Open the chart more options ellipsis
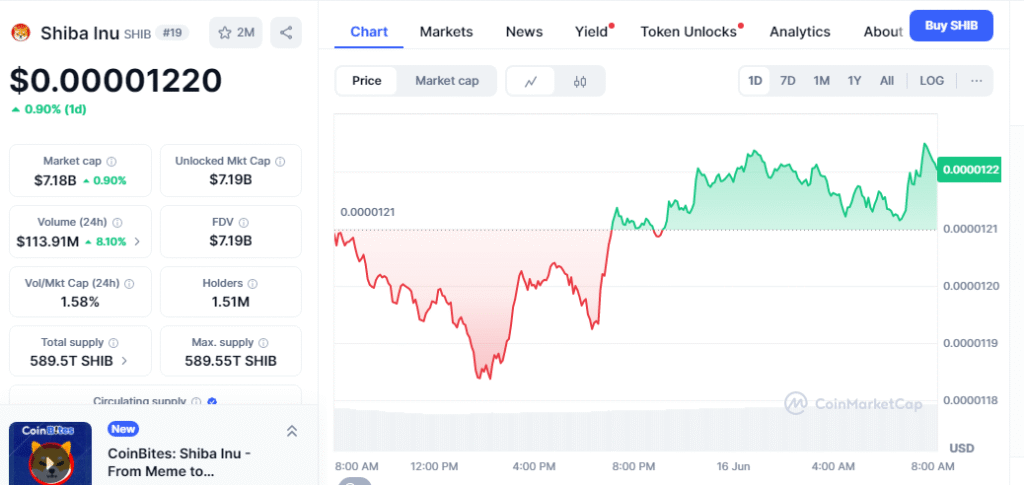 tap(976, 81)
